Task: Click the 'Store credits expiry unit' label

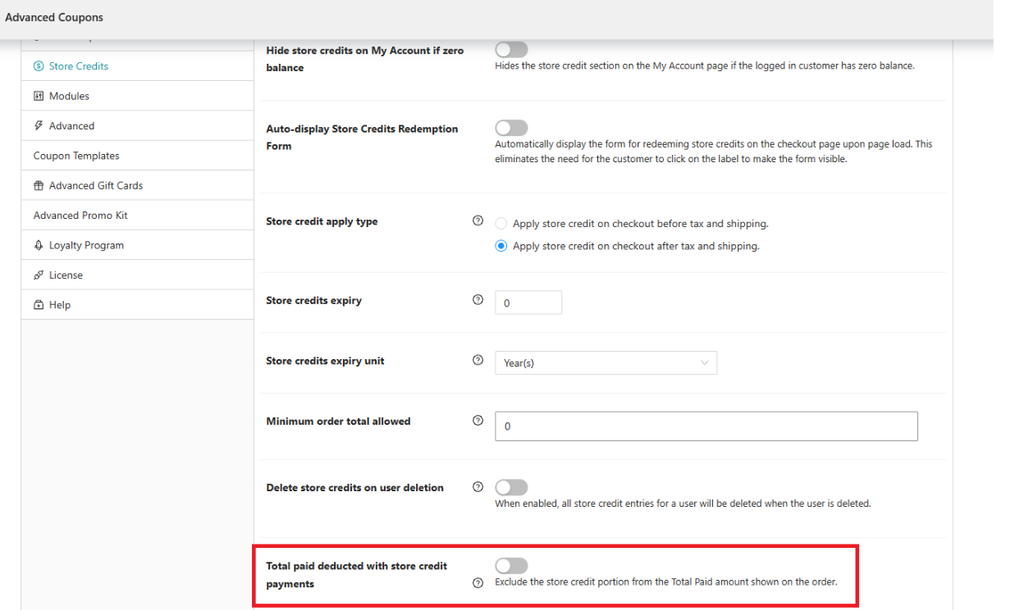Action: click(x=325, y=361)
